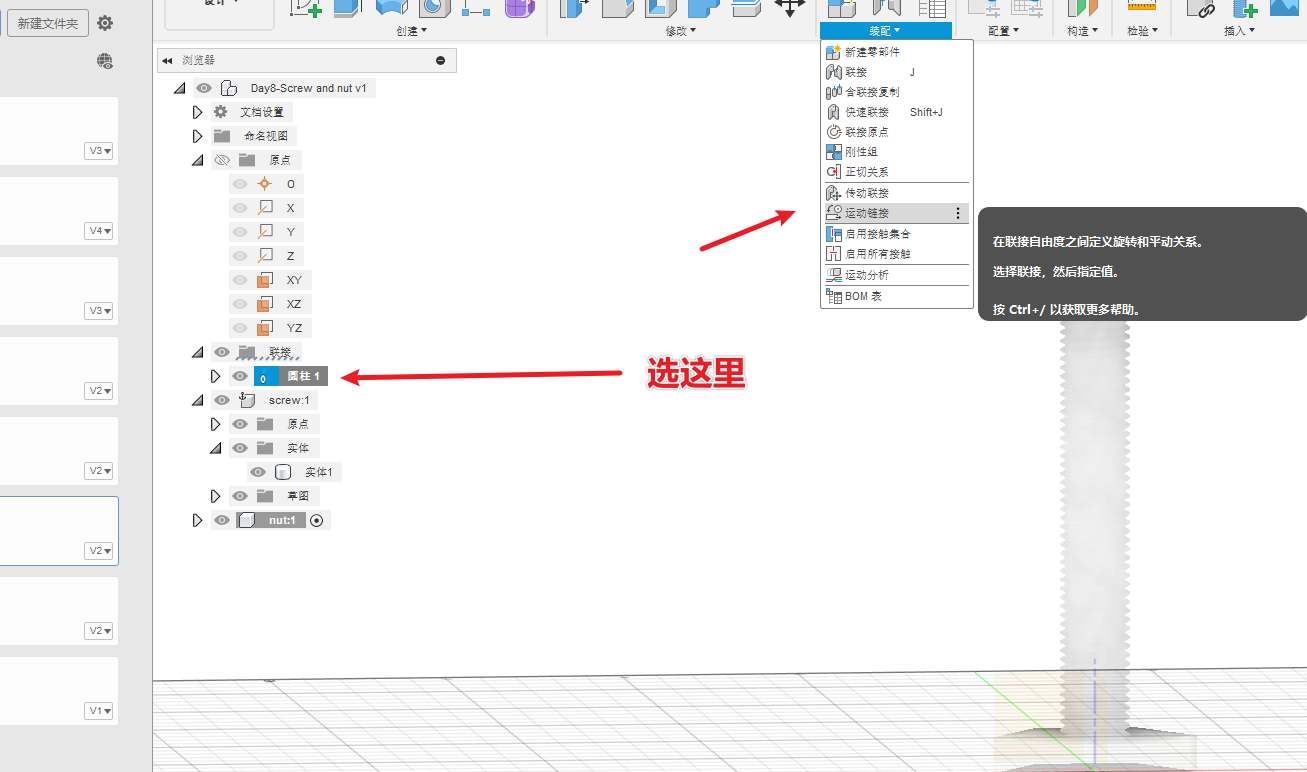Collapse the 浏览器 panel with double arrows
The height and width of the screenshot is (772, 1307).
(x=167, y=61)
